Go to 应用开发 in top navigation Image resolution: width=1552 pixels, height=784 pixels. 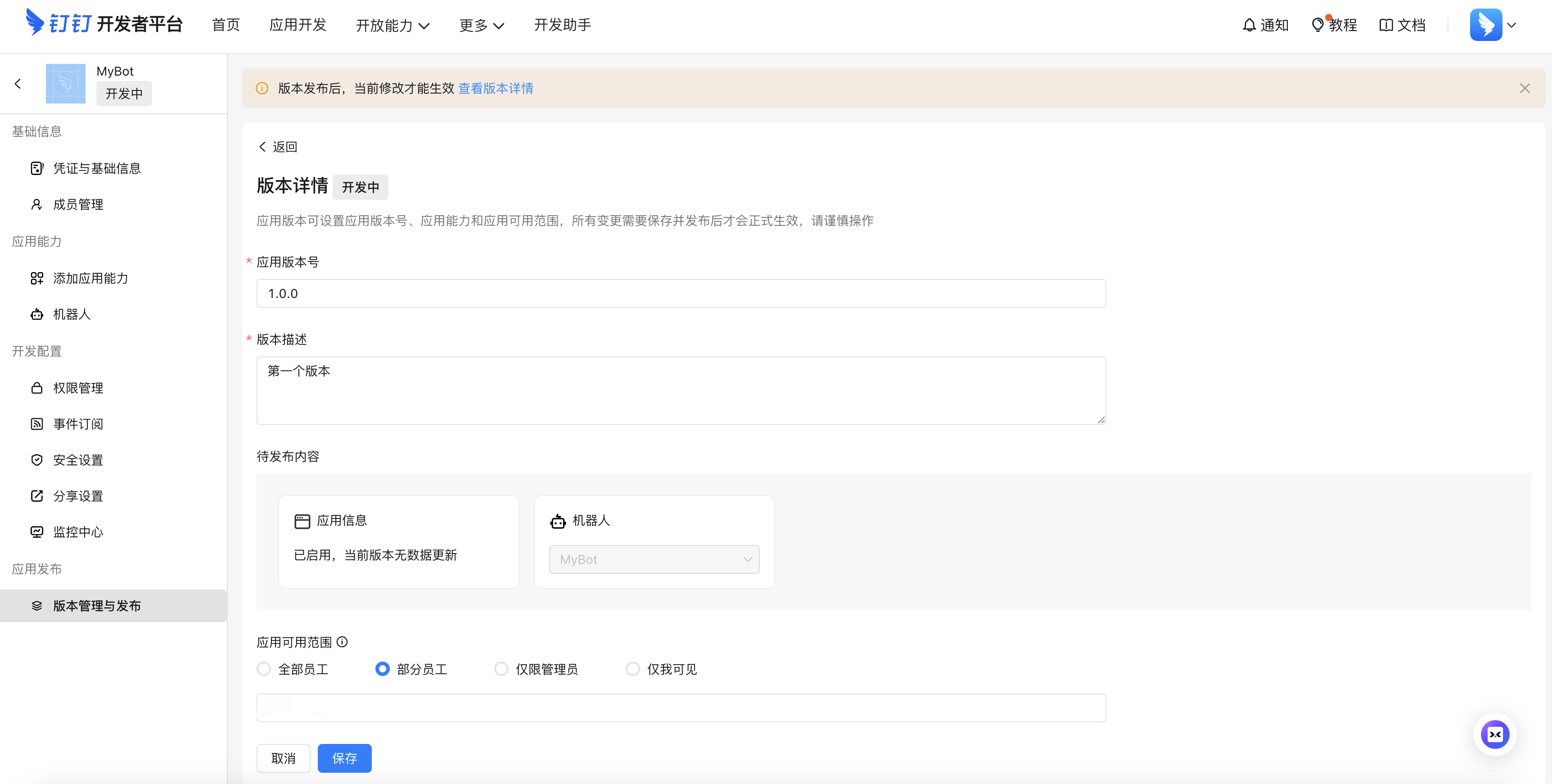click(298, 25)
